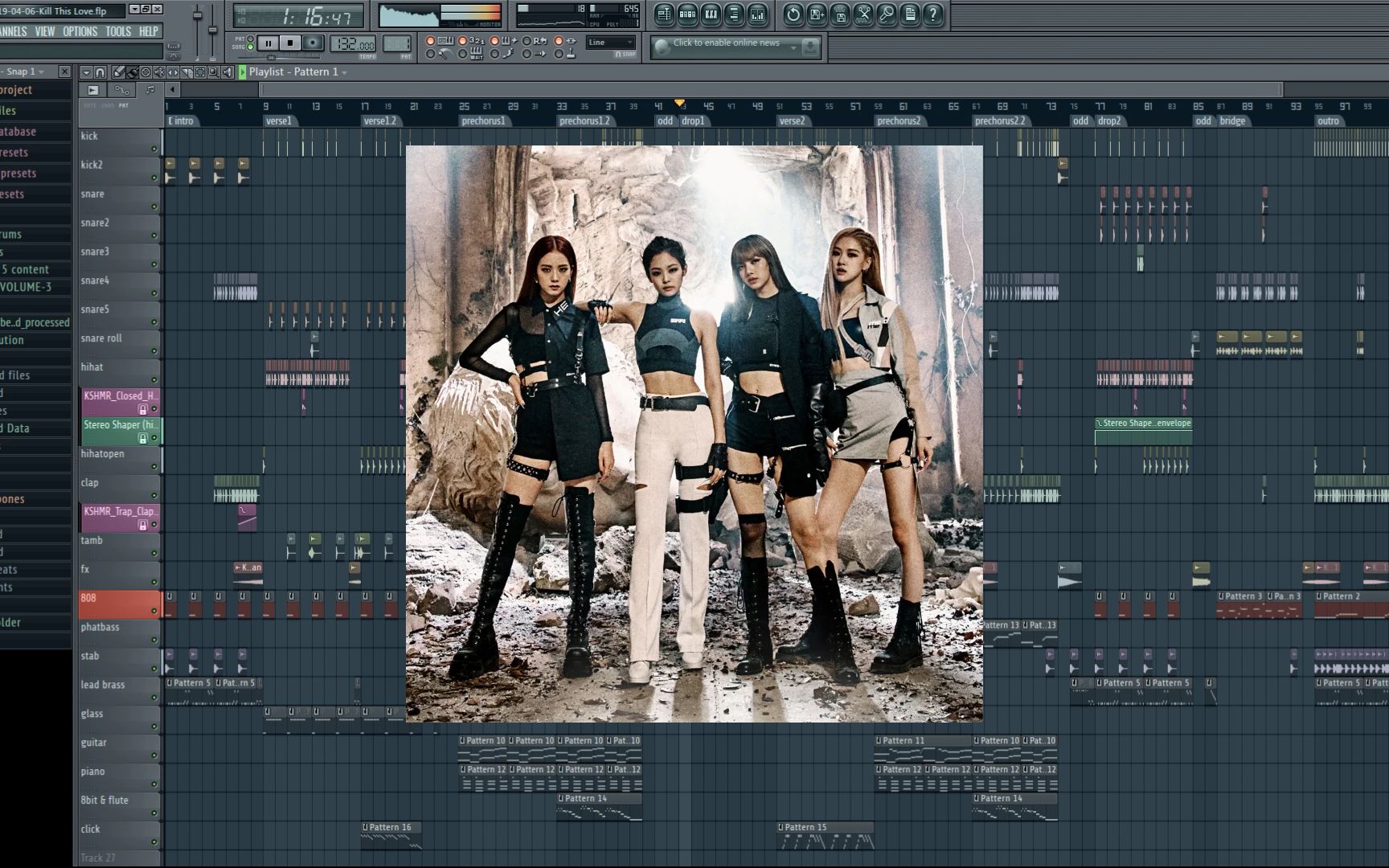The image size is (1389, 868).
Task: Show audio clips in Playlist tab
Action: pos(93,90)
